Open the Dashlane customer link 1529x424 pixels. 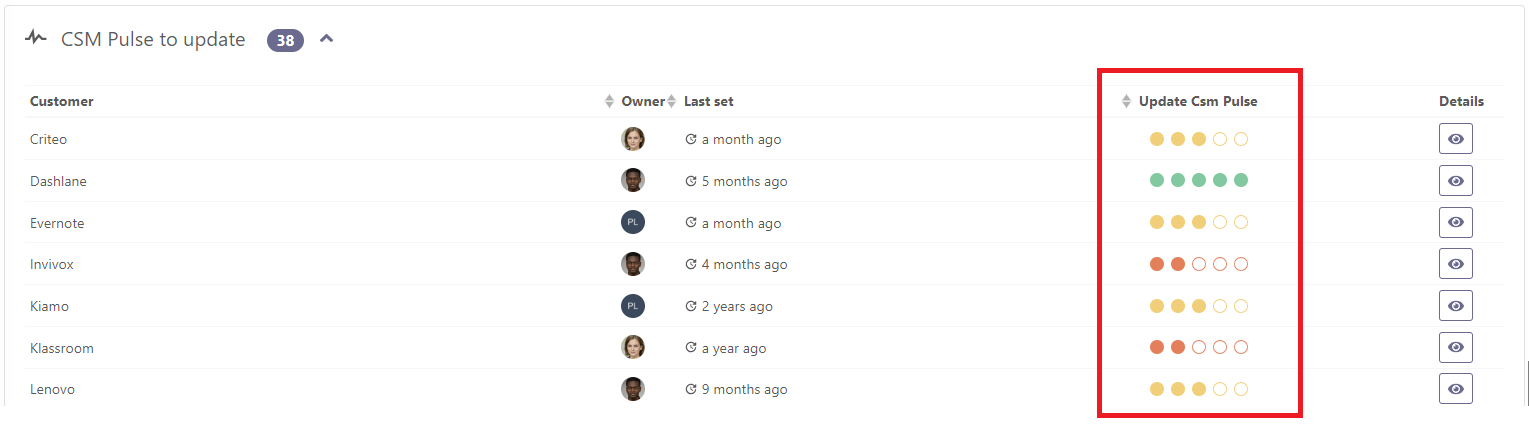[58, 181]
